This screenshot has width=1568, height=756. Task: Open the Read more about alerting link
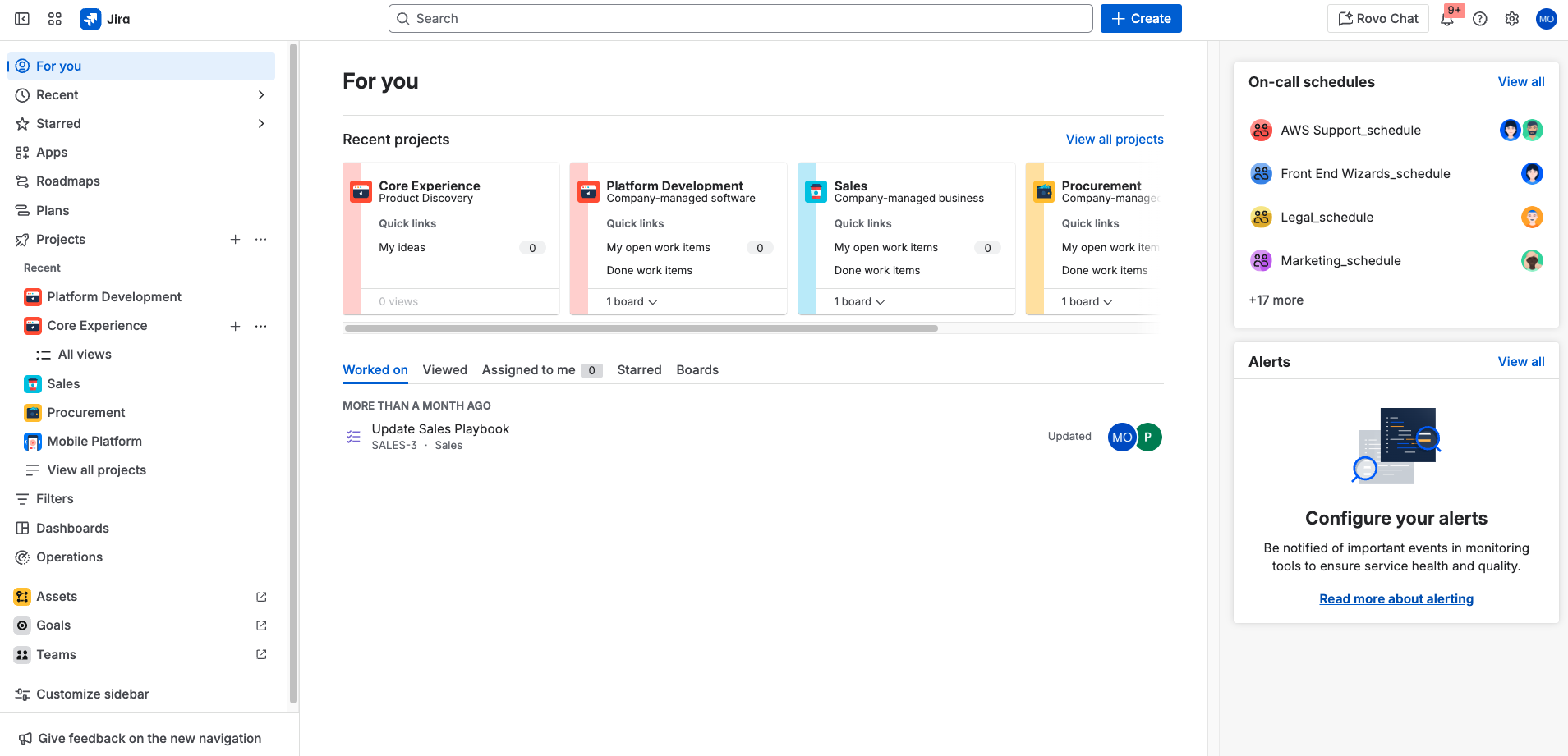(x=1396, y=599)
